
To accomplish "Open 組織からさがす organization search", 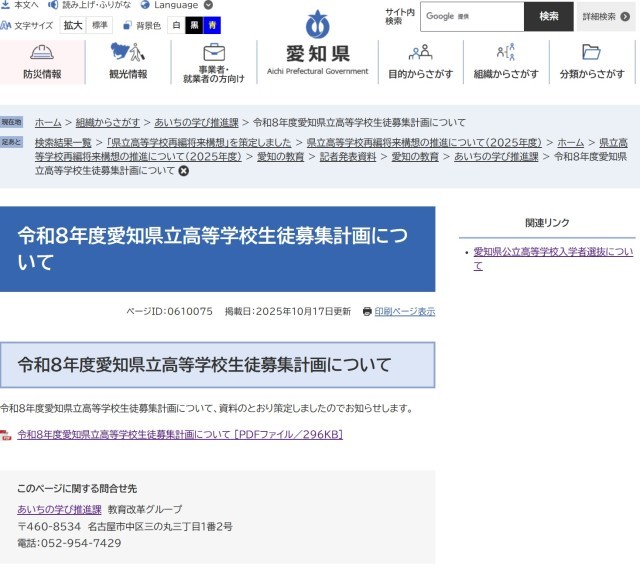I will tap(506, 62).
